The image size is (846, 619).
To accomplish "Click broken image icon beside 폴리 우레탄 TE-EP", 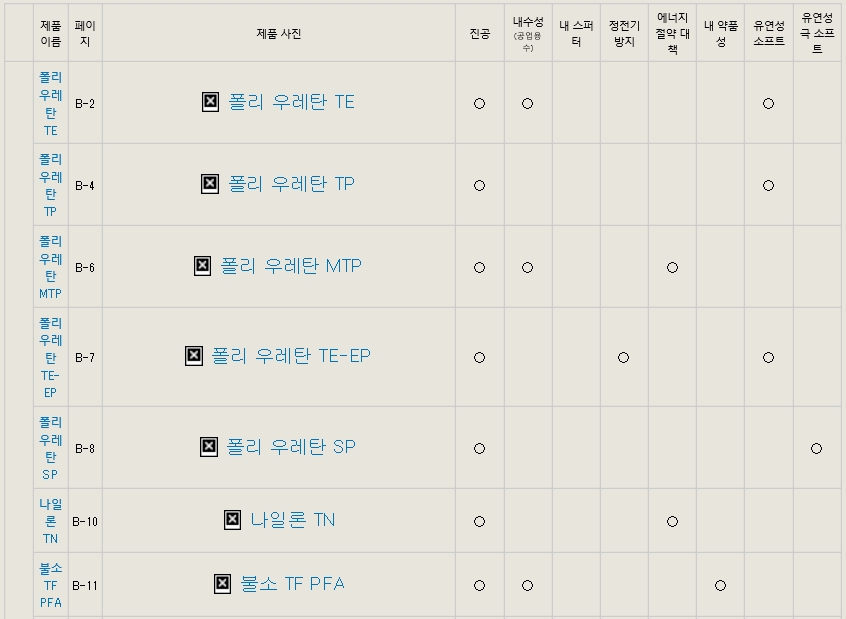I will point(194,356).
